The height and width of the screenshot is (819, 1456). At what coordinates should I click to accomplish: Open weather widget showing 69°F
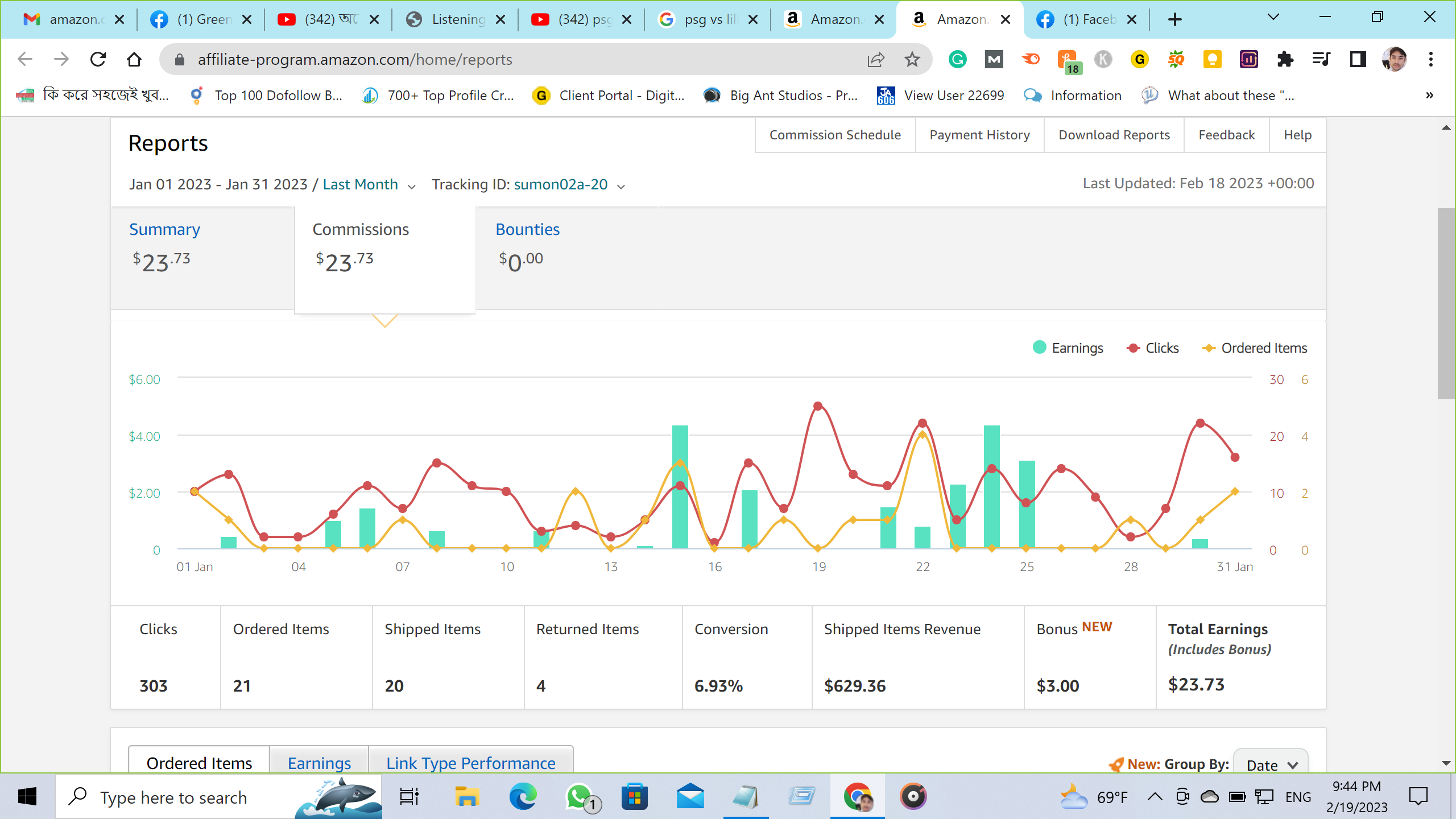[1093, 797]
